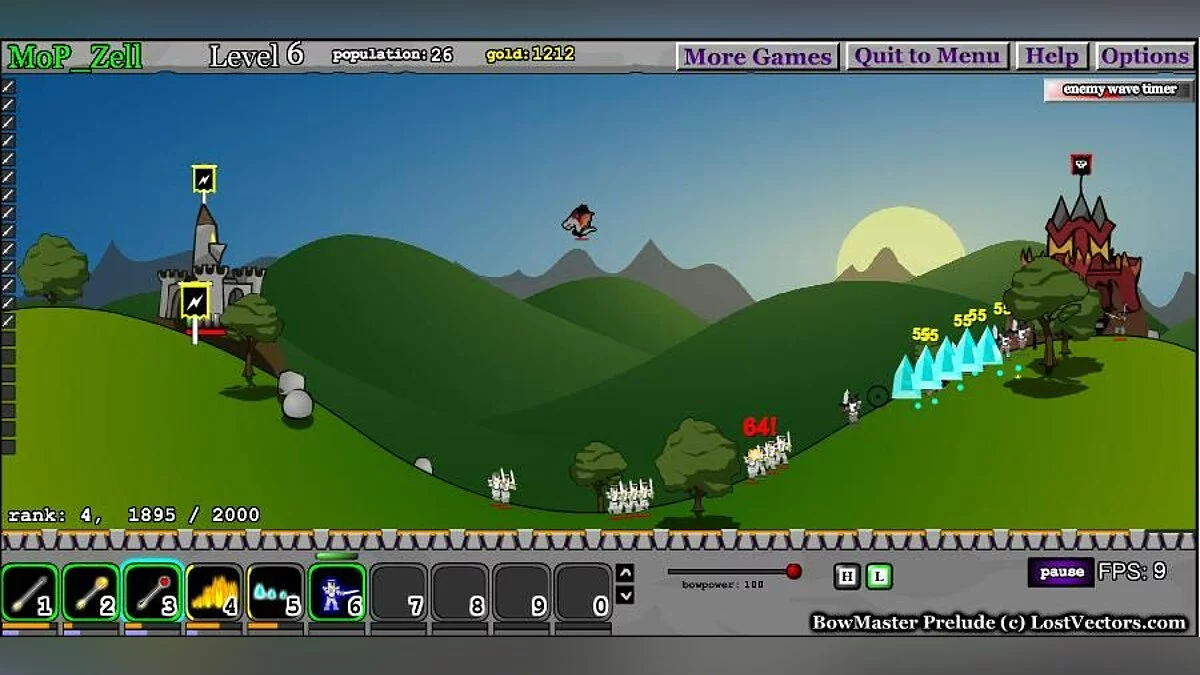This screenshot has height=675, width=1200.
Task: Open More Games
Action: [x=757, y=56]
